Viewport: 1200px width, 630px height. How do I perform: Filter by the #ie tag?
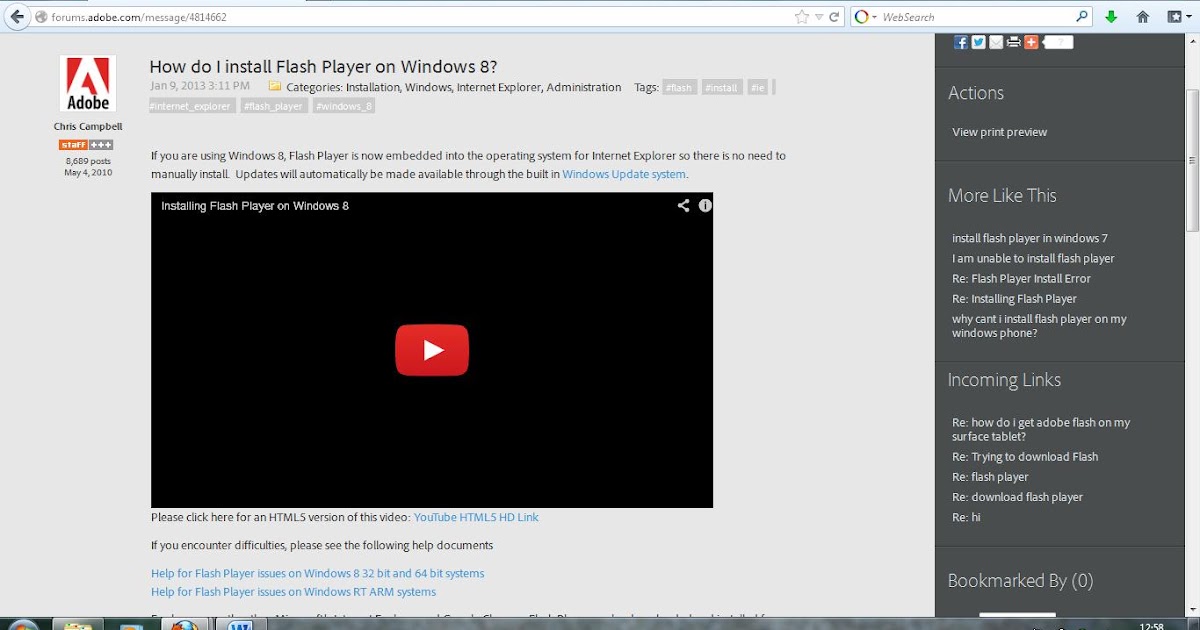click(757, 88)
